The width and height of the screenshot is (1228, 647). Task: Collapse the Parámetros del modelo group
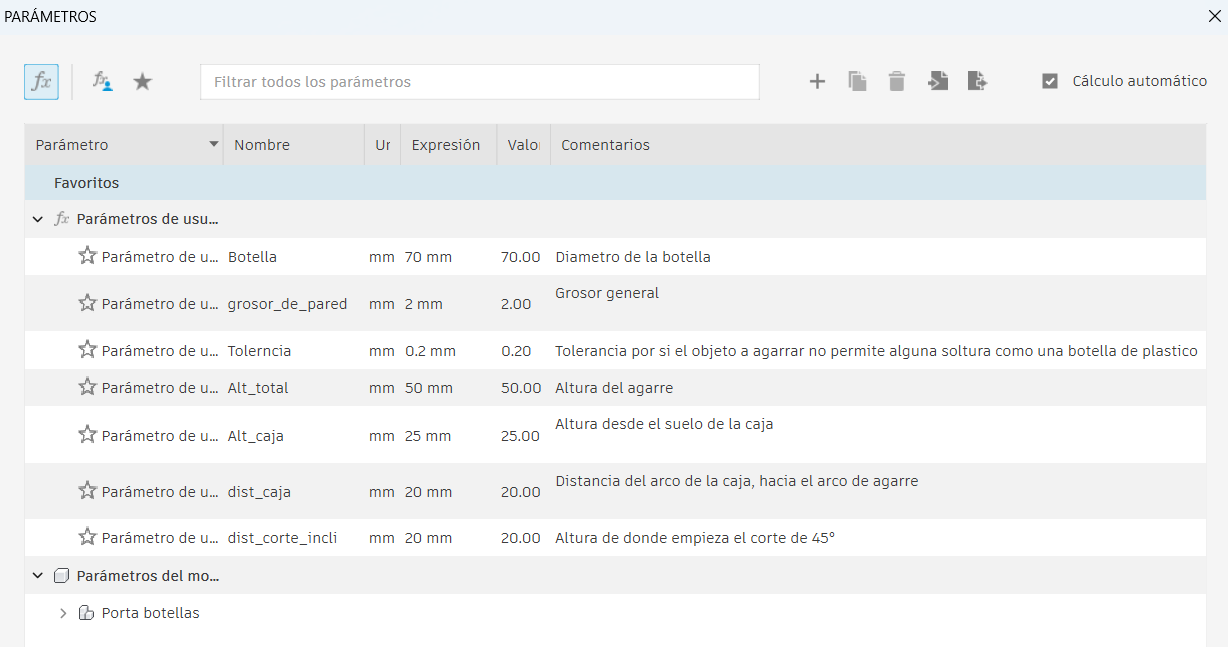tap(38, 576)
